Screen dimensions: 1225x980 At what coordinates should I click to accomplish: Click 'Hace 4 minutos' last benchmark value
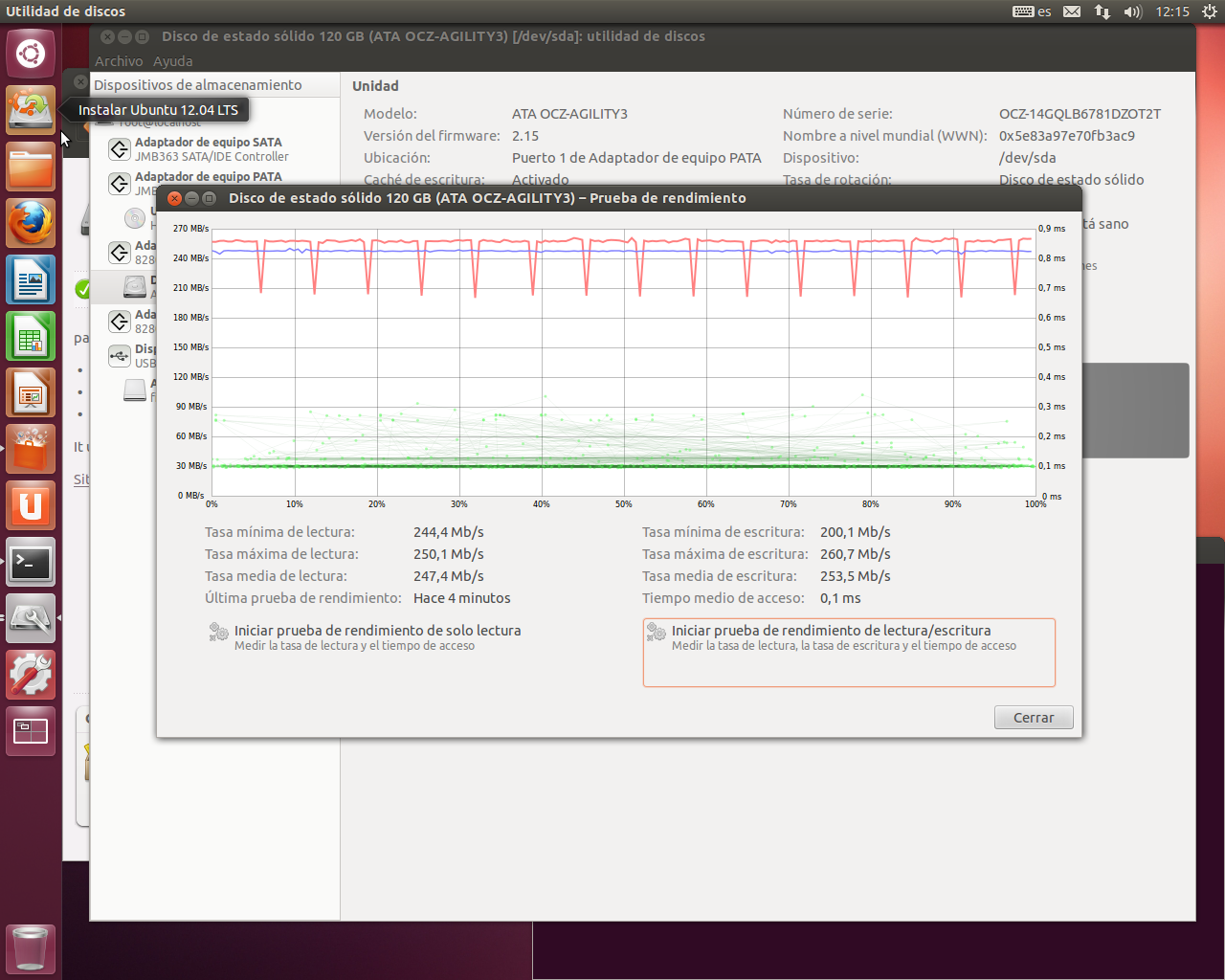[462, 598]
